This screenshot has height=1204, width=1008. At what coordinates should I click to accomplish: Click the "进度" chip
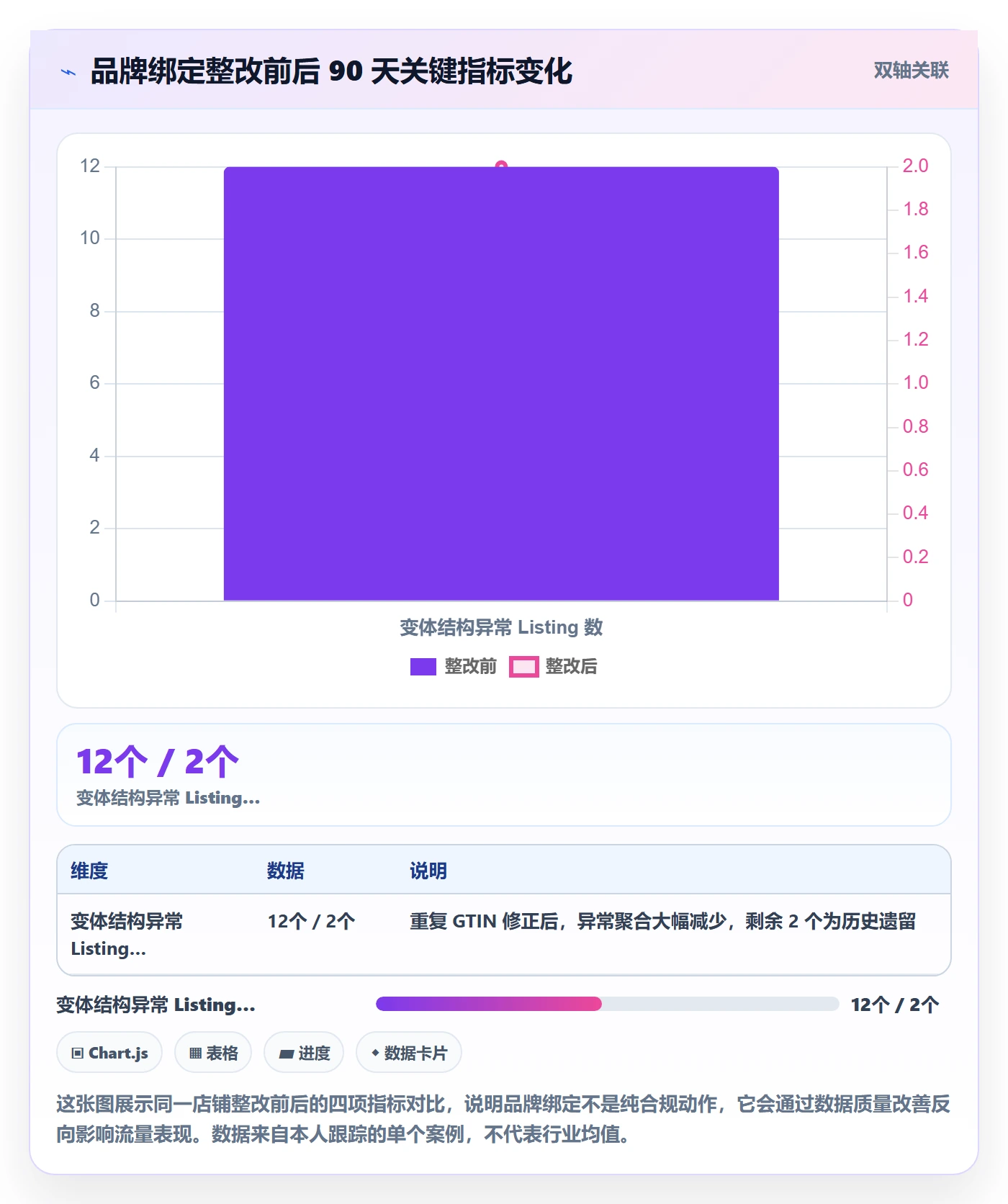point(304,1053)
